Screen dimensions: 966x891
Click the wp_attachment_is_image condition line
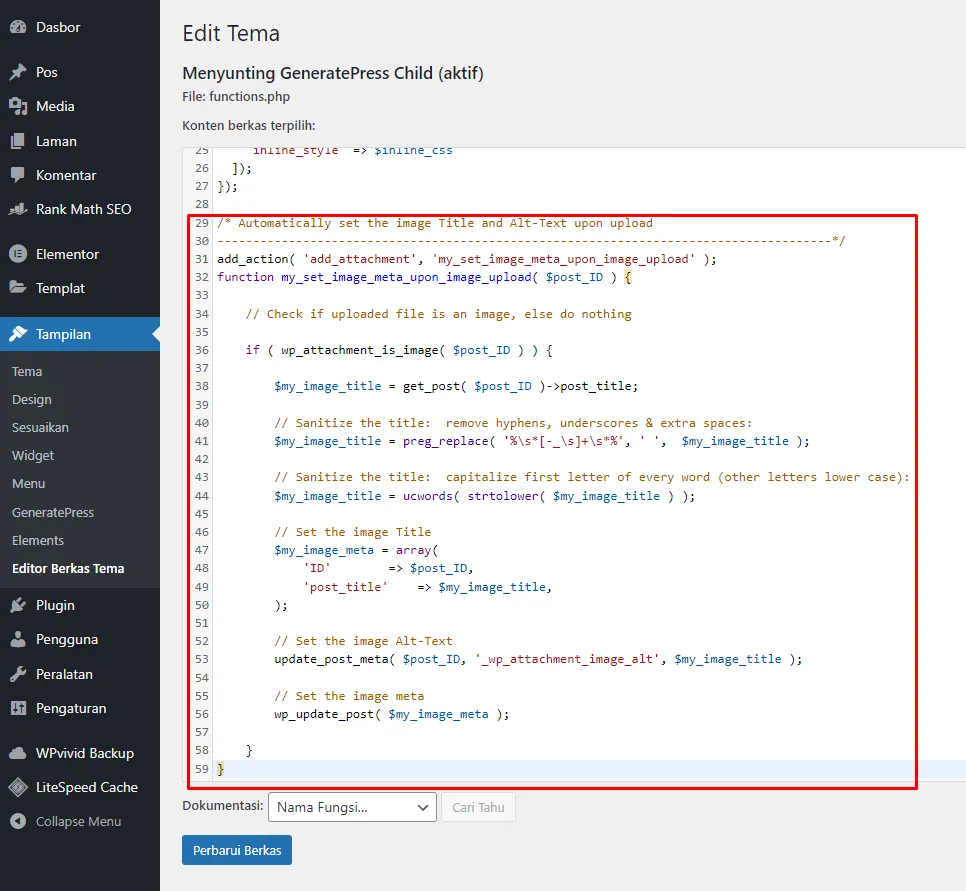tap(399, 350)
